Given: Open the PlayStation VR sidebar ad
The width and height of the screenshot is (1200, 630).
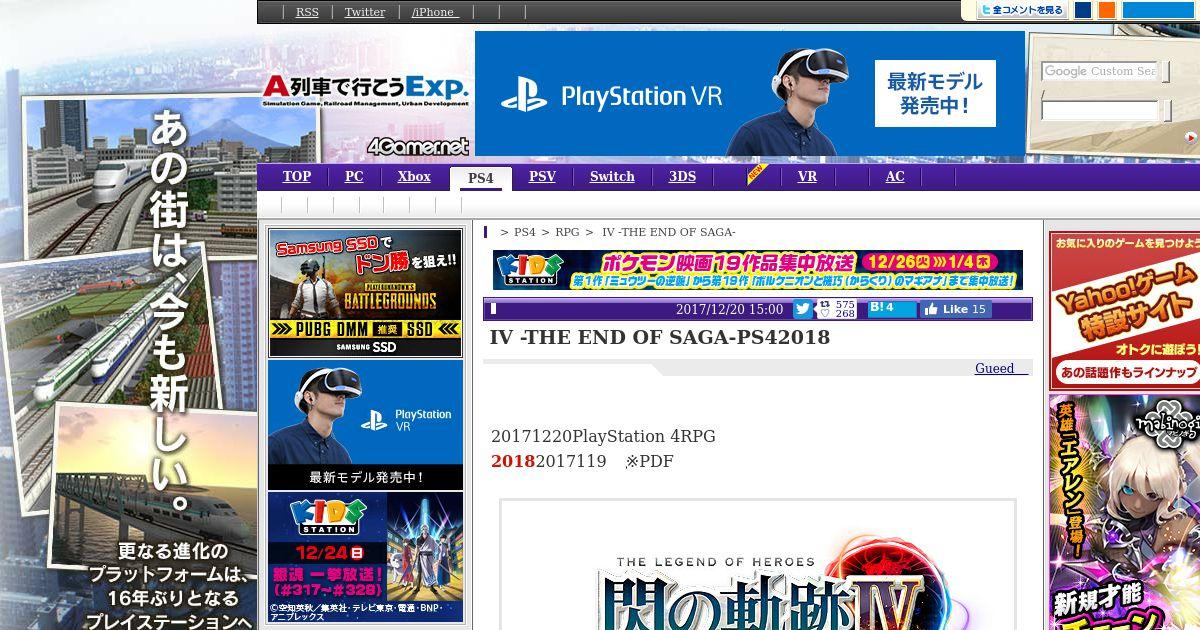Looking at the screenshot, I should (x=366, y=425).
